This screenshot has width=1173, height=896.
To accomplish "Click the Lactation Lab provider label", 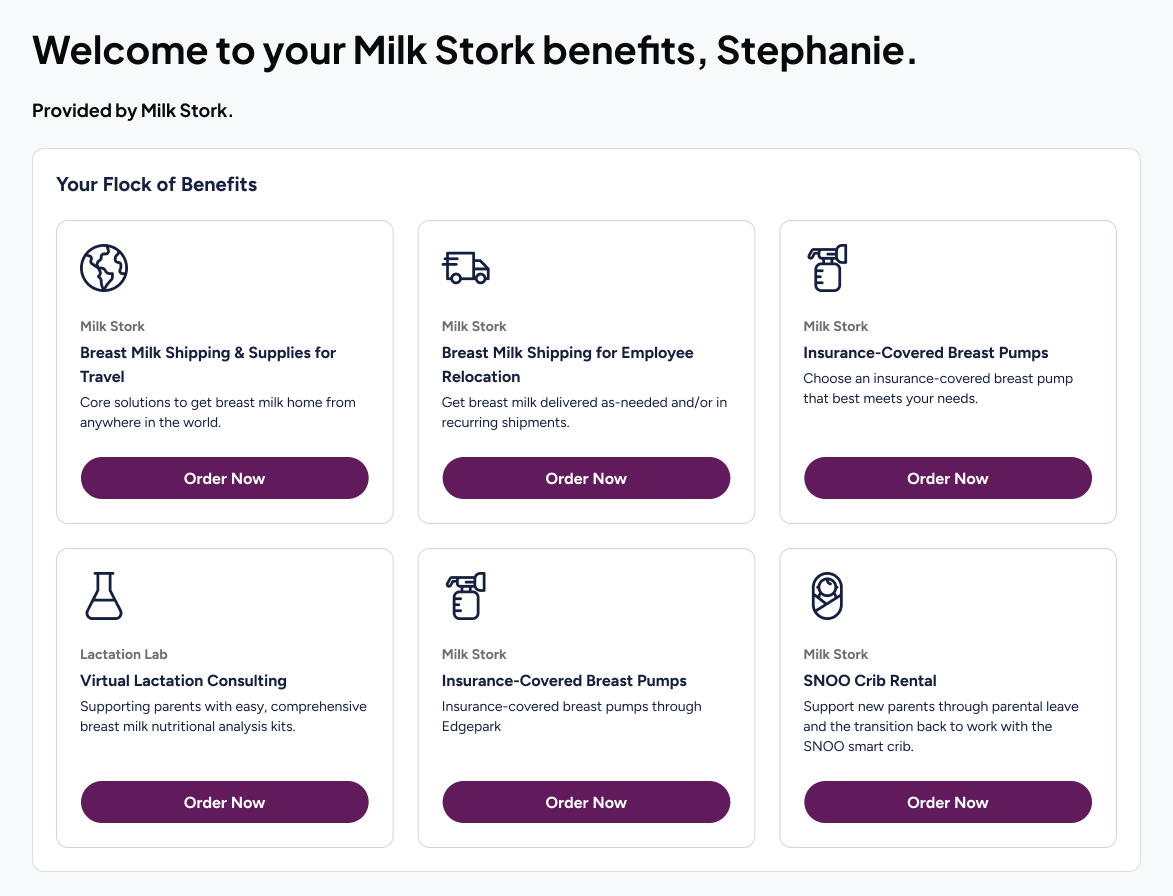I will (x=124, y=654).
